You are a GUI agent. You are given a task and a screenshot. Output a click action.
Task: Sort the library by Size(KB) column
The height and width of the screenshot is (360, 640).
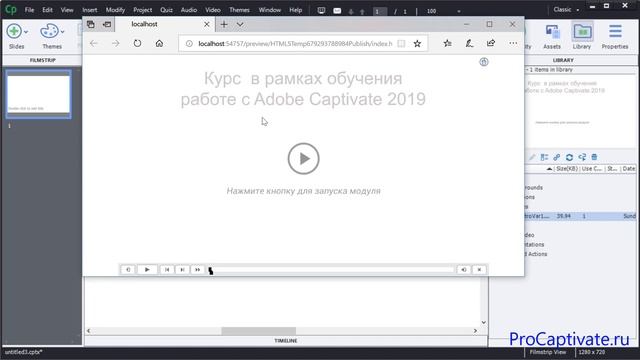point(567,169)
